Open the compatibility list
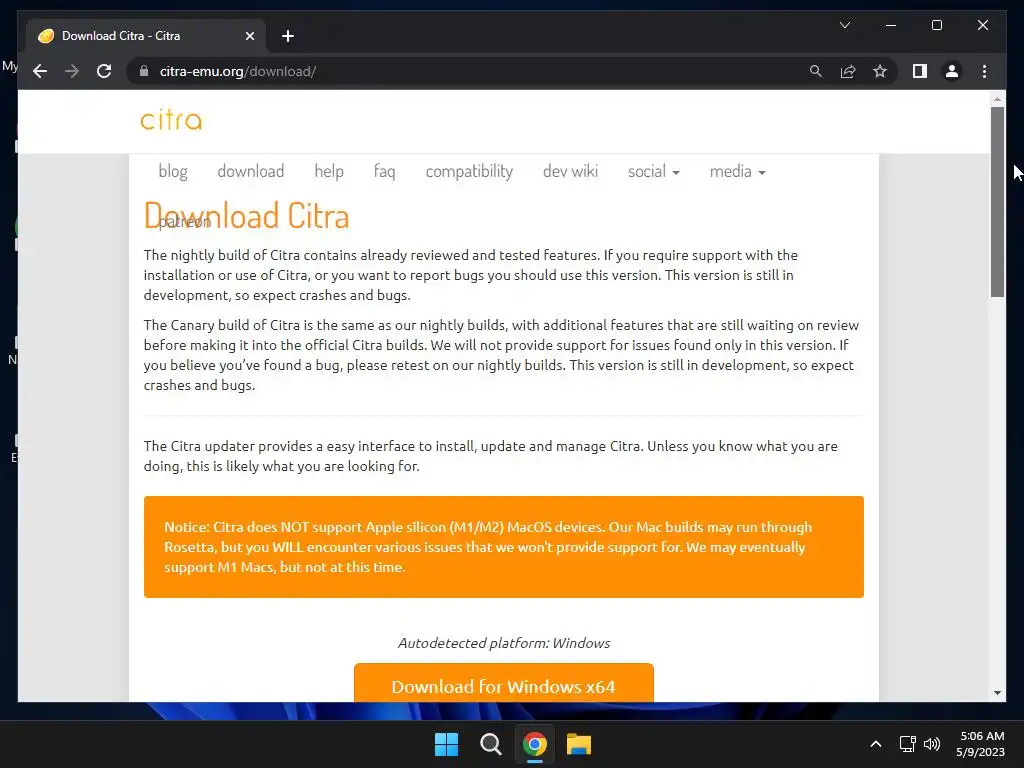Image resolution: width=1024 pixels, height=768 pixels. [x=469, y=171]
